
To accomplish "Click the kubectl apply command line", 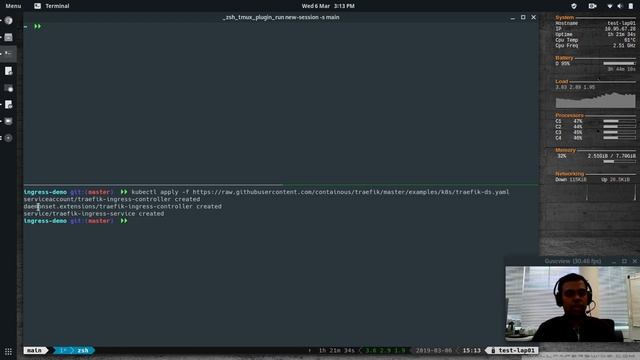I will (266, 192).
